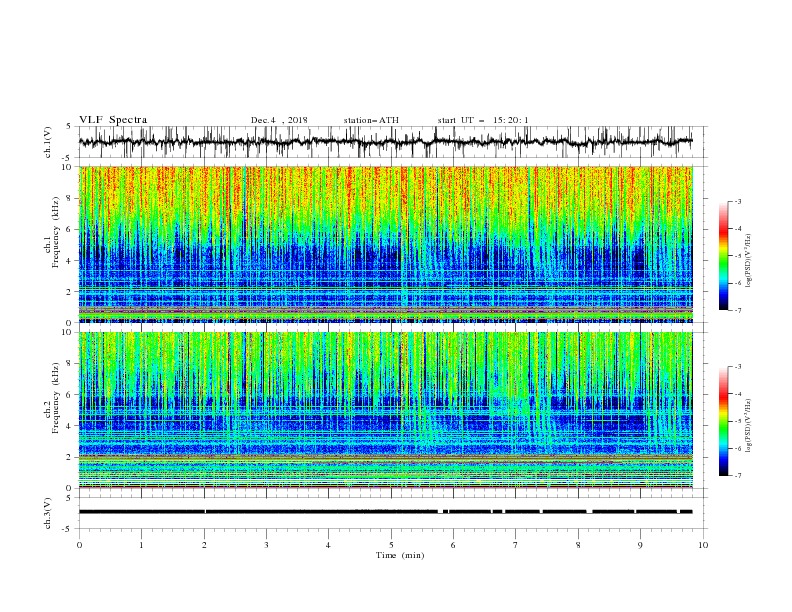Click ch.2 frequency axis tick "2"
Screen dimensions: 792x612
pos(71,457)
